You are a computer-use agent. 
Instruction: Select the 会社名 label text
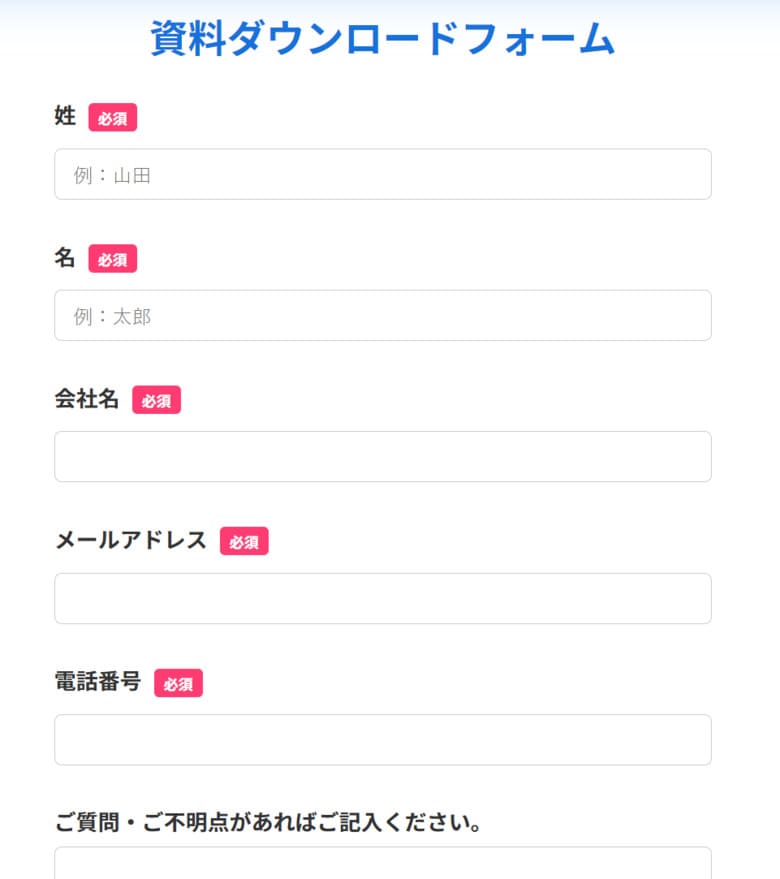(x=87, y=399)
